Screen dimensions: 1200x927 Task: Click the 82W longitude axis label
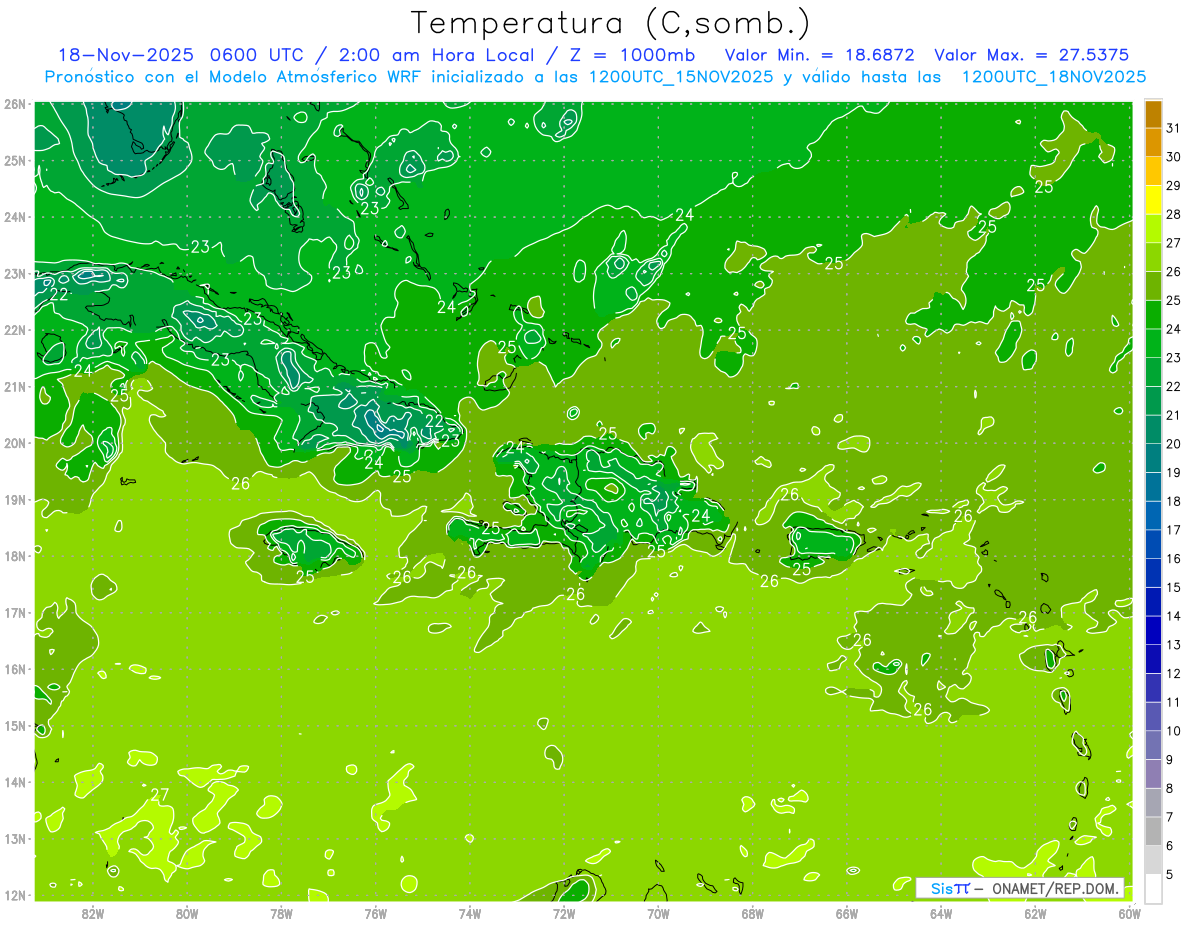coord(93,913)
